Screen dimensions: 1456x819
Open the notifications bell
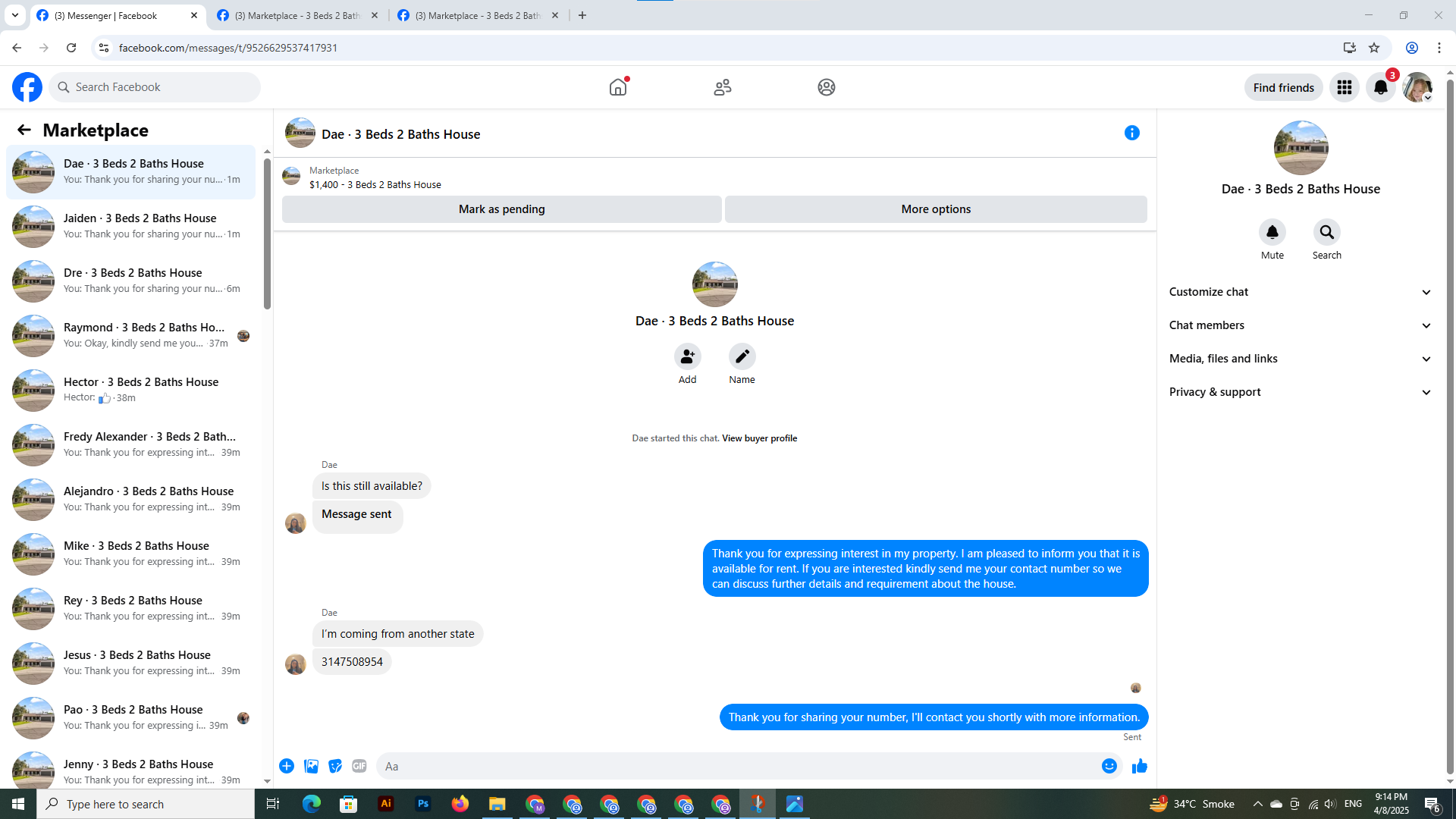coord(1380,88)
